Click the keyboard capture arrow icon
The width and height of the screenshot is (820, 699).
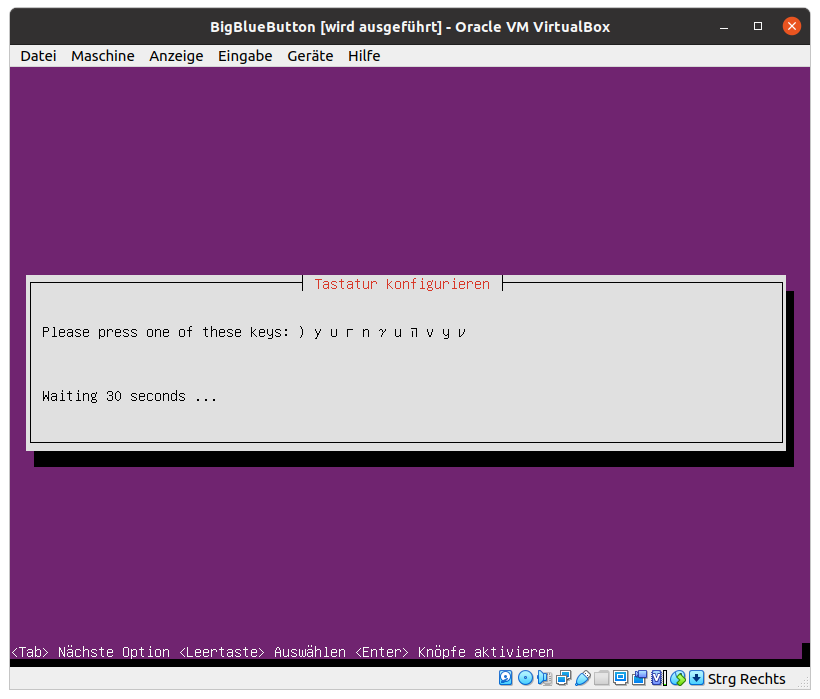click(x=697, y=678)
